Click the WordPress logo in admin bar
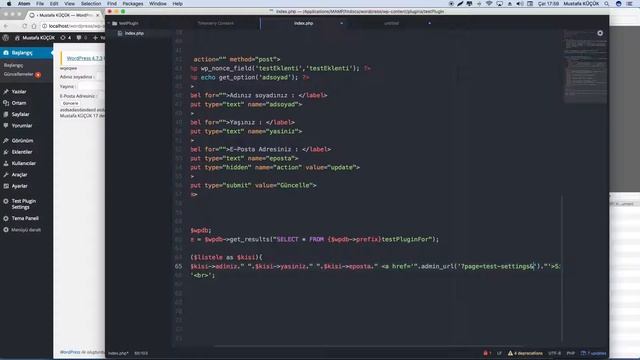This screenshot has width=640, height=360. point(6,38)
